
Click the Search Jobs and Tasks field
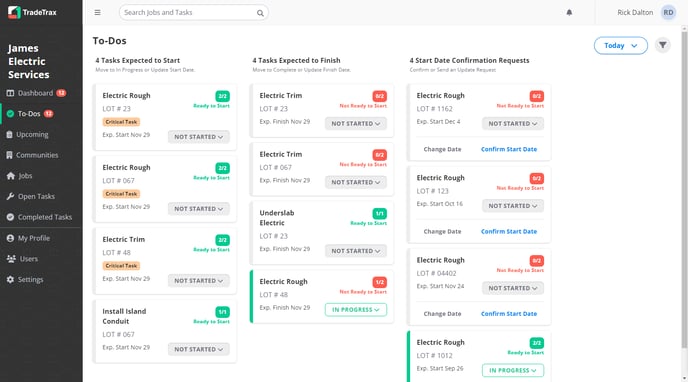coord(194,13)
